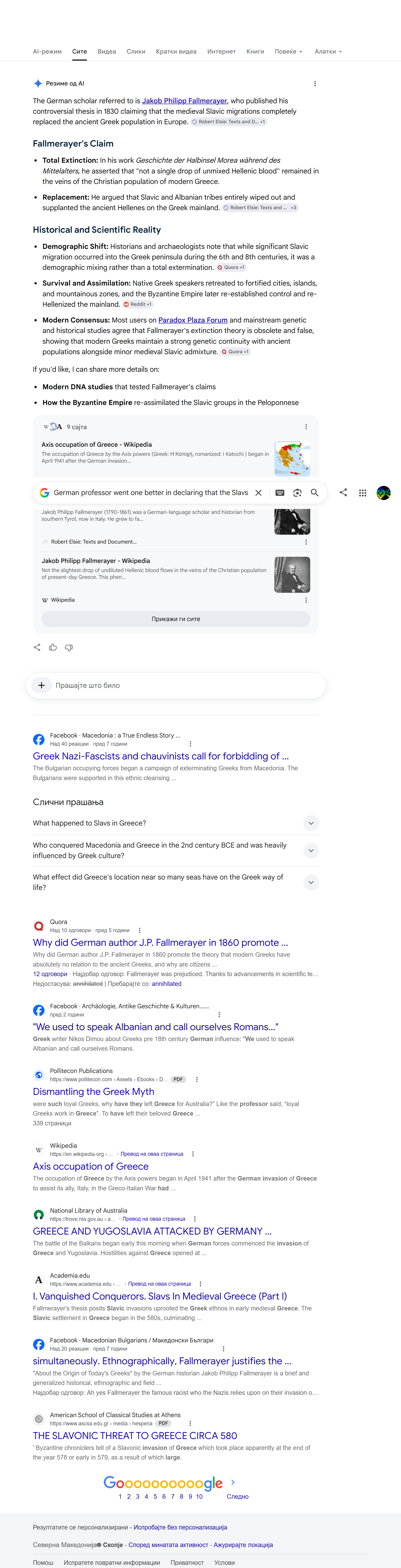Clear the search query with the X icon
Screen dimensions: 401x1568
click(x=258, y=493)
